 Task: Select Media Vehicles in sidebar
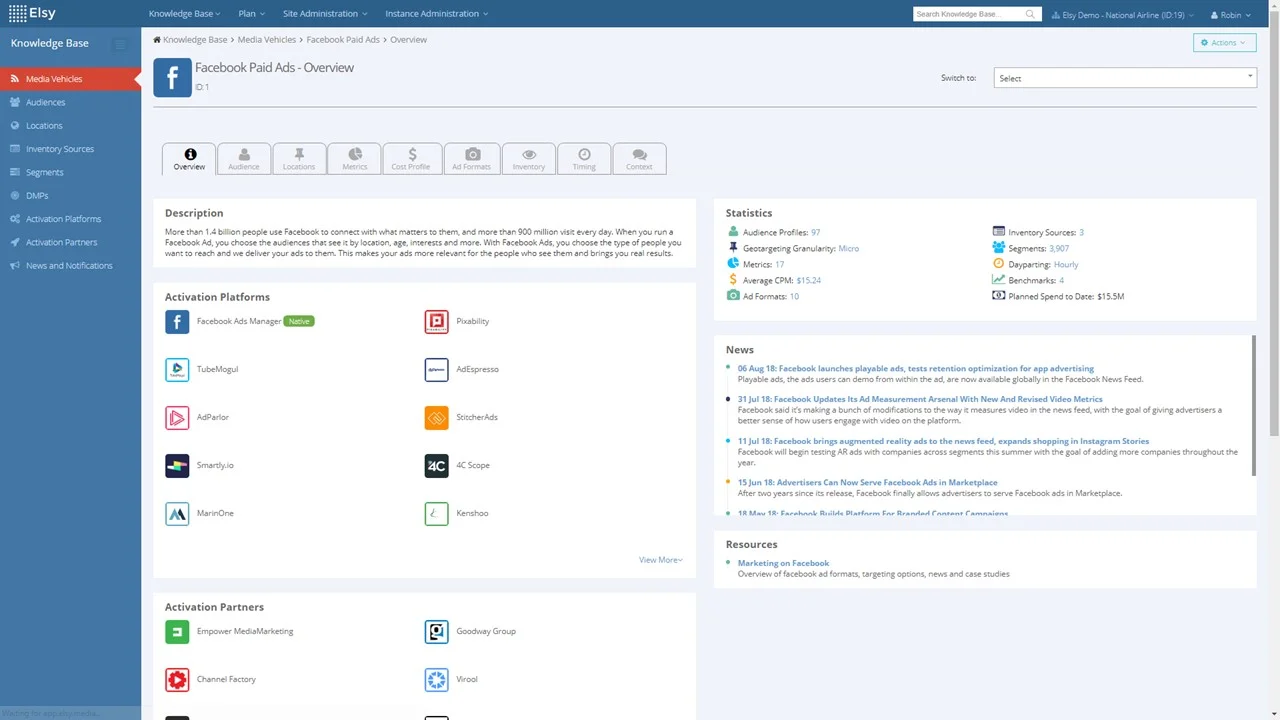pyautogui.click(x=70, y=79)
